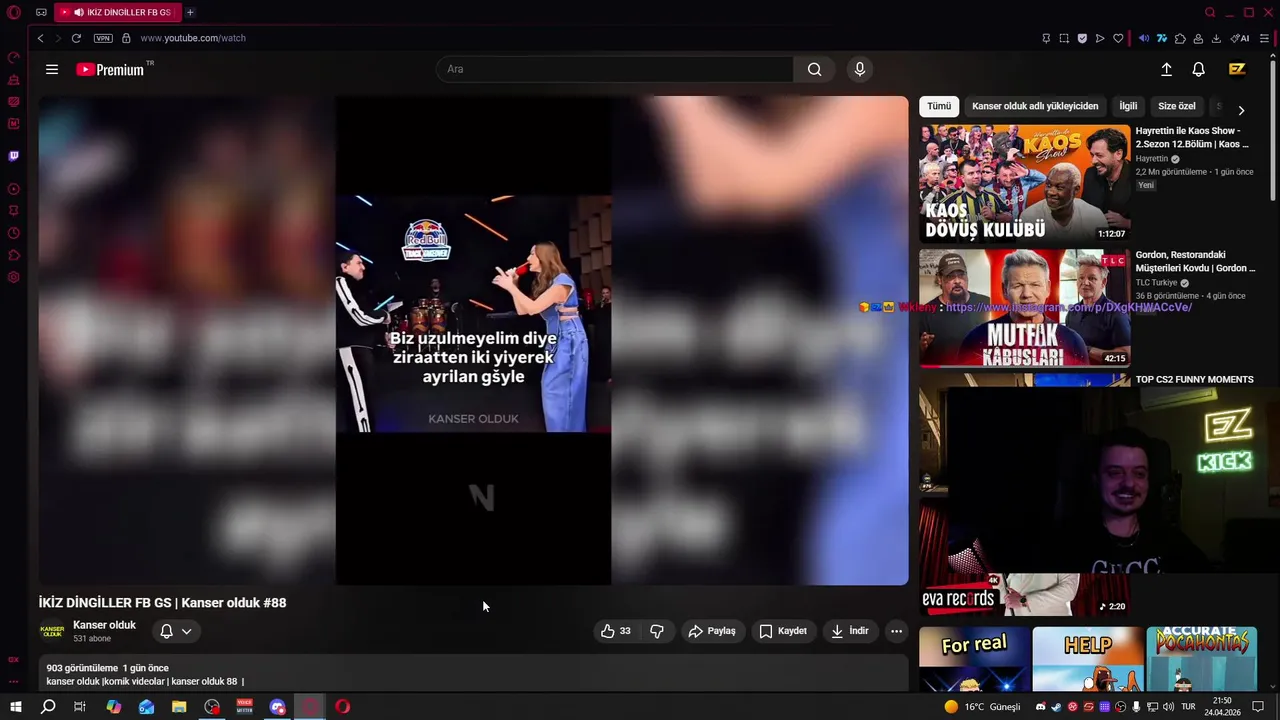Viewport: 1280px width, 720px height.
Task: Open Steam tray icon
Action: coord(1056,707)
